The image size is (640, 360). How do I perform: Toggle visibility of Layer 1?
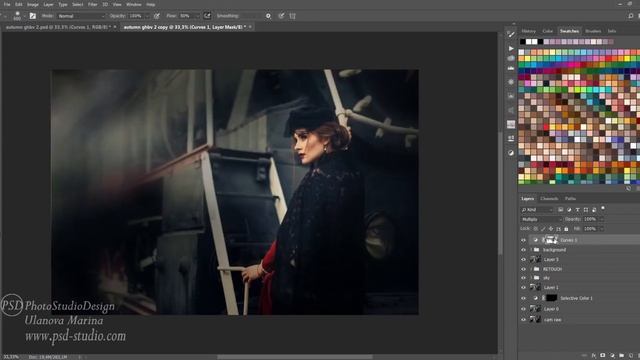(523, 287)
